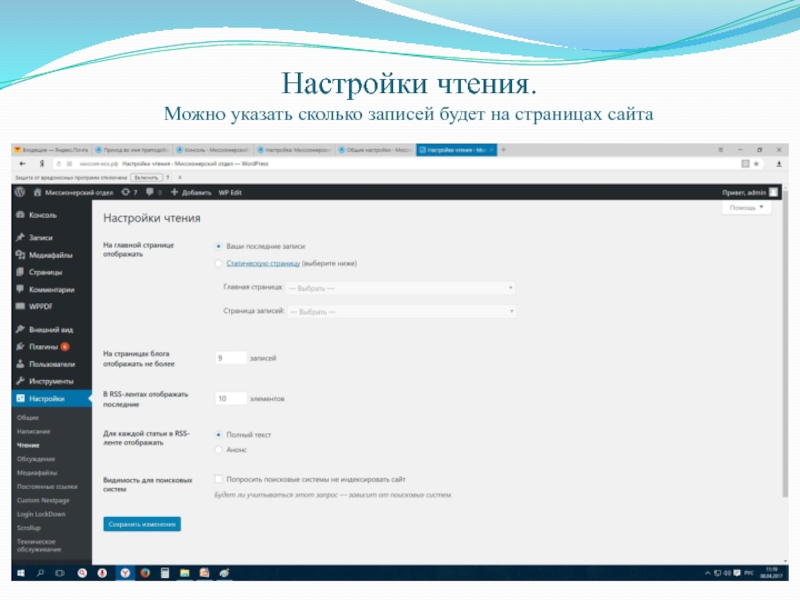The width and height of the screenshot is (800, 600).
Task: Open File Explorer from the taskbar
Action: pos(185,573)
